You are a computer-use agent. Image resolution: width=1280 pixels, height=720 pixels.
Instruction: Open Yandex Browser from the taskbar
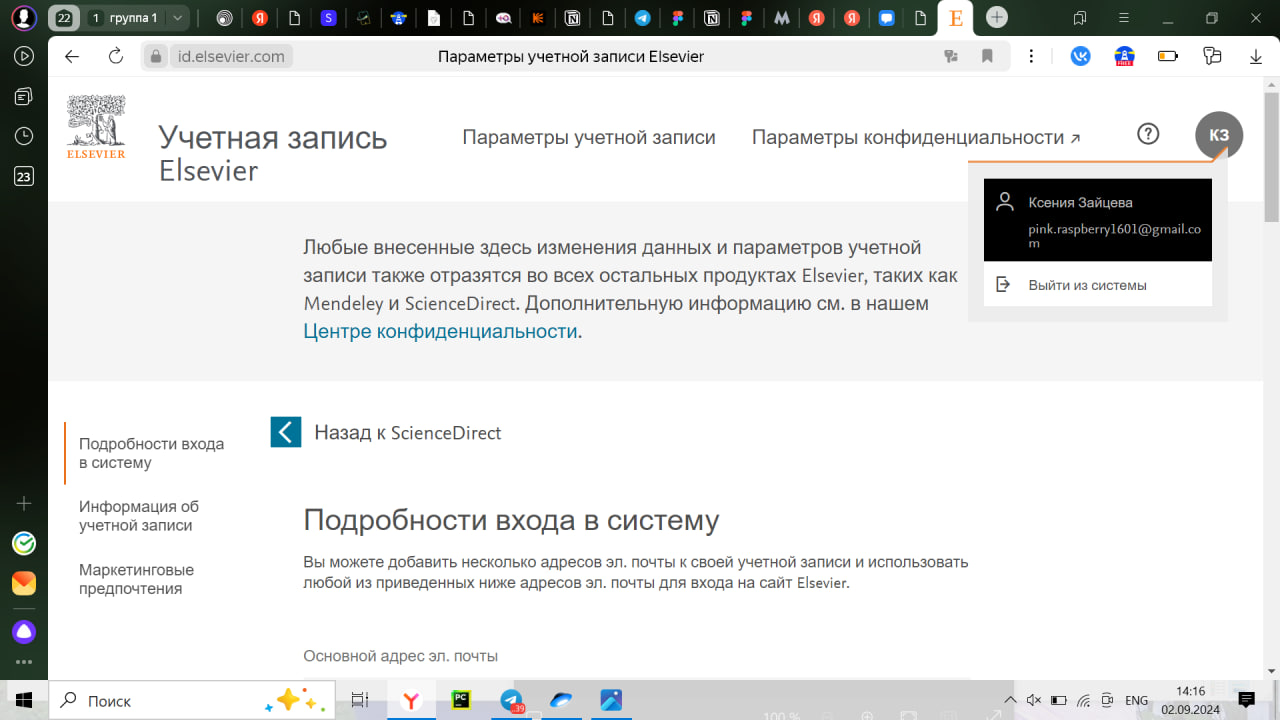[x=411, y=700]
